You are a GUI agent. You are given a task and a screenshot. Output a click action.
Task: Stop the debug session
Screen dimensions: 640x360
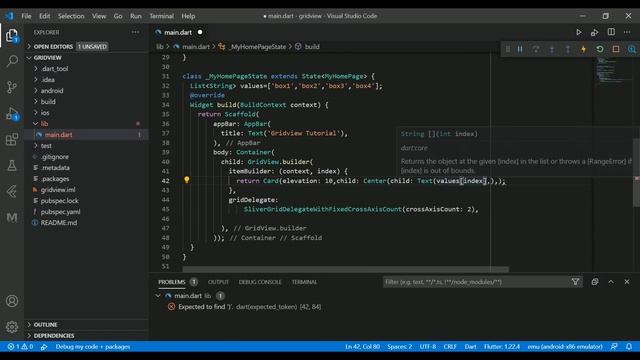[616, 49]
